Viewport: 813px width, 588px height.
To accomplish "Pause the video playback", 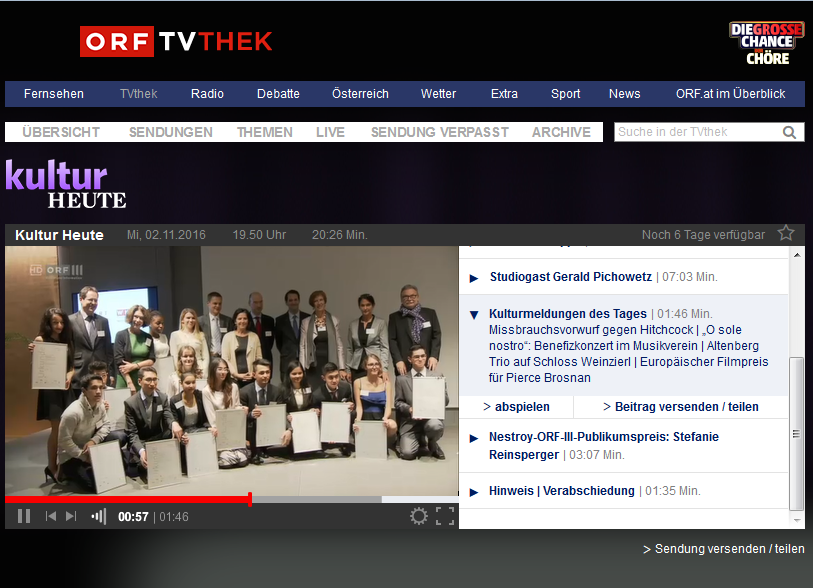I will (x=24, y=516).
